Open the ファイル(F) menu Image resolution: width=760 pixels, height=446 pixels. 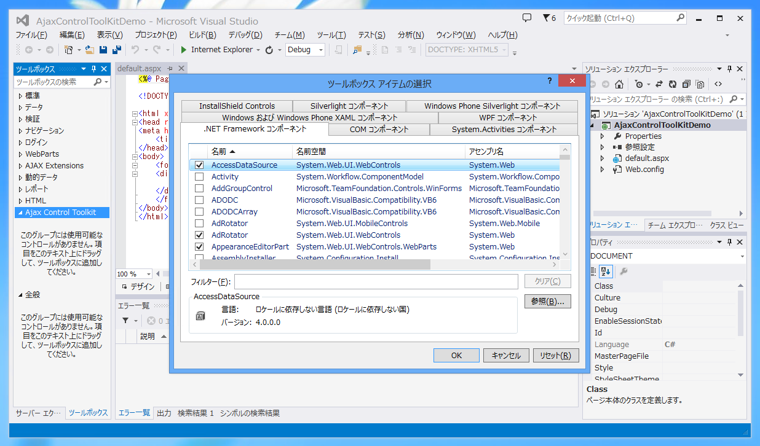point(32,35)
